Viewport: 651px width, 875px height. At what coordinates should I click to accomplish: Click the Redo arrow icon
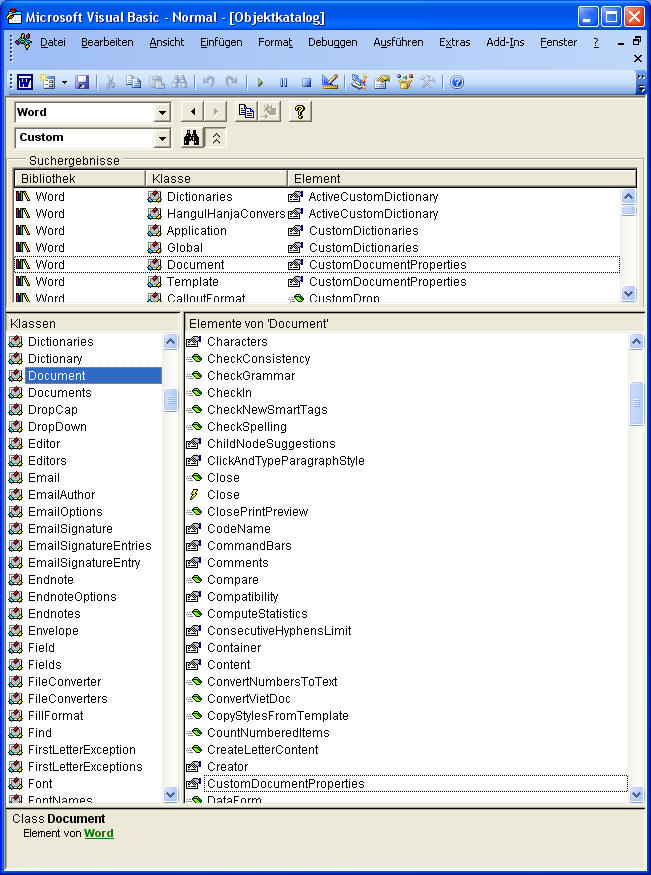click(x=232, y=83)
